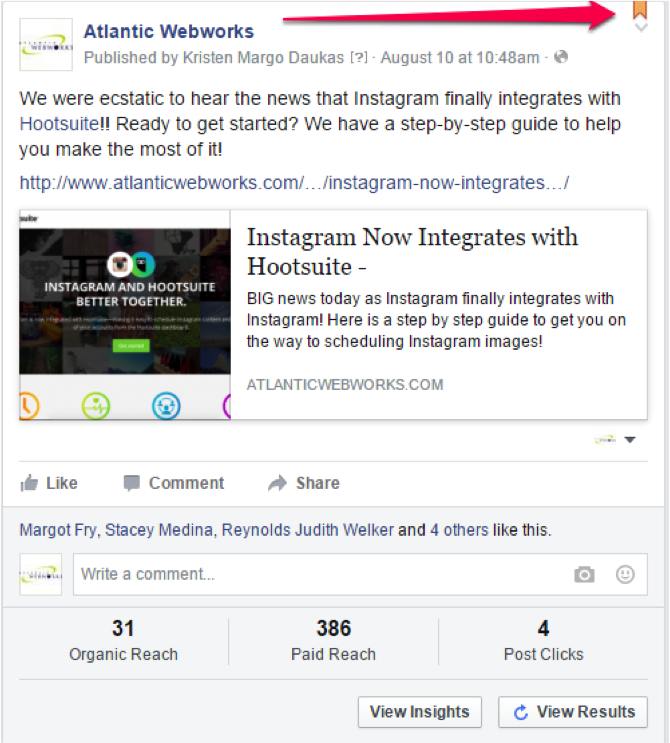670x743 pixels.
Task: Open article title Instagram Now Integrates with Hootsuite
Action: 412,251
